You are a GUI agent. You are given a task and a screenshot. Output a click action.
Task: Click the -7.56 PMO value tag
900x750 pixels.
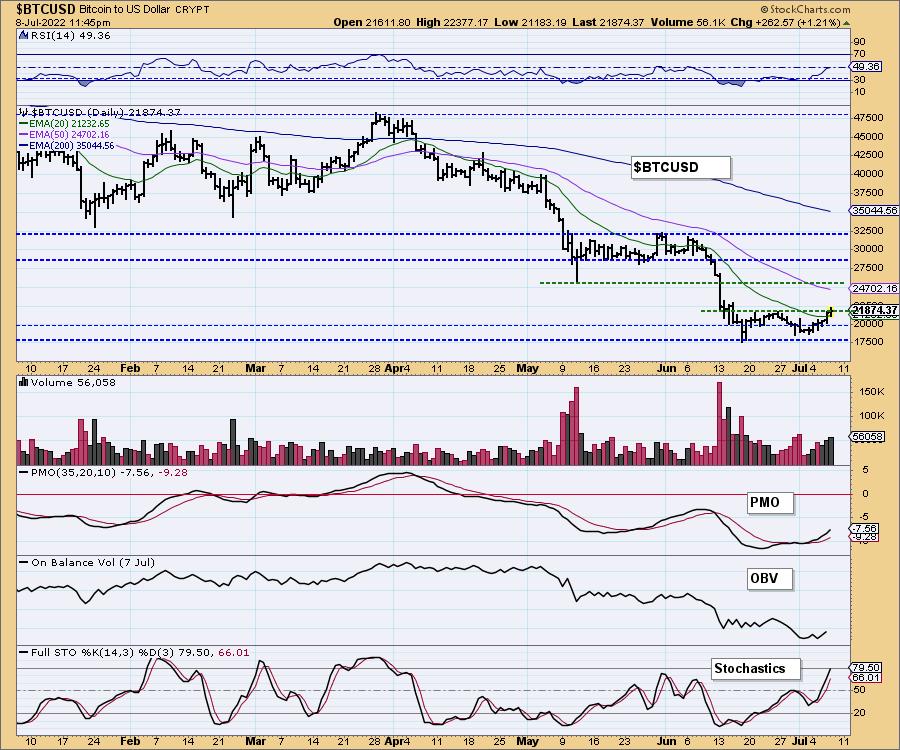click(865, 529)
